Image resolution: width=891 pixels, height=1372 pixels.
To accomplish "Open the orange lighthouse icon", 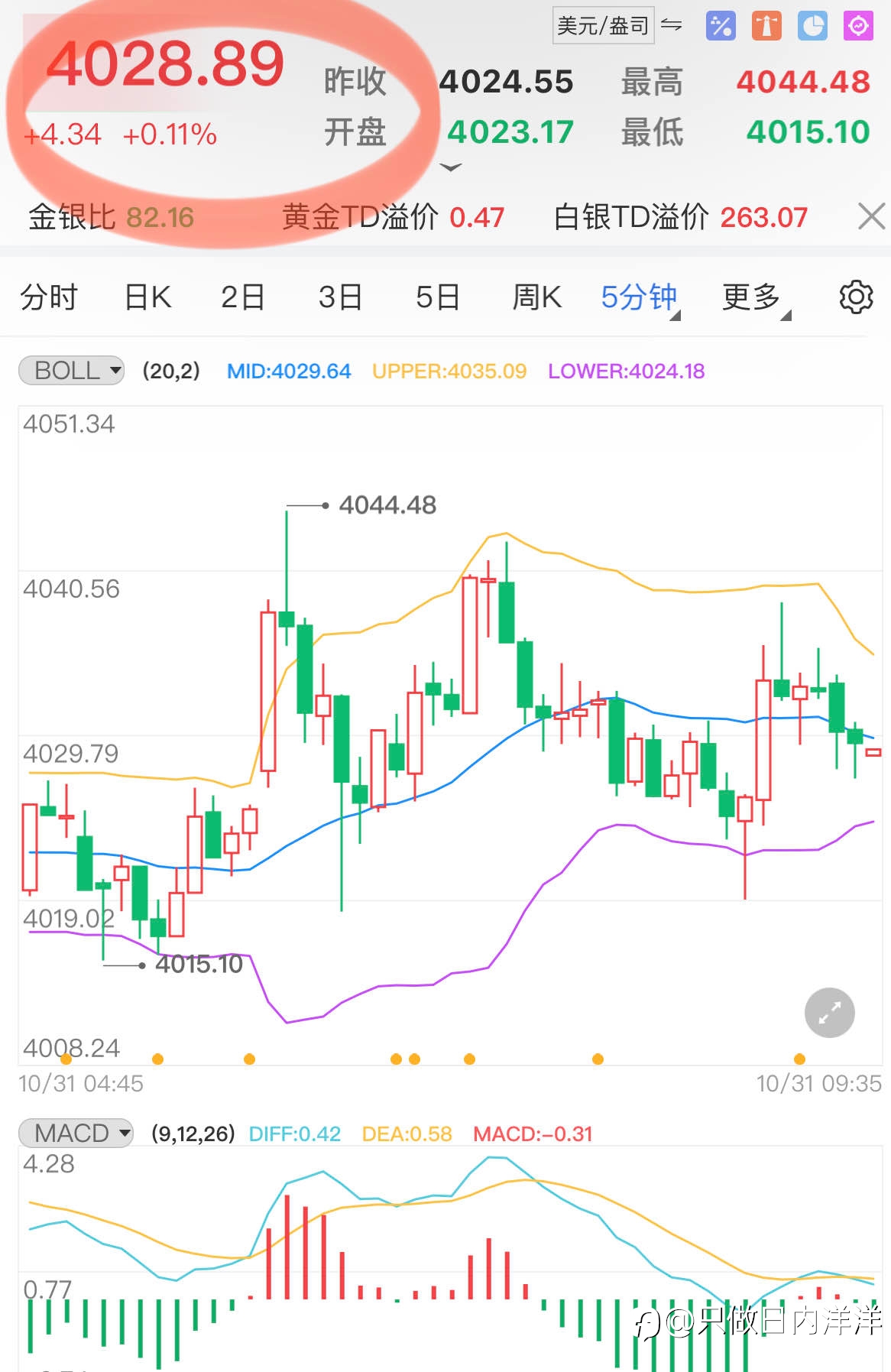I will point(766,25).
